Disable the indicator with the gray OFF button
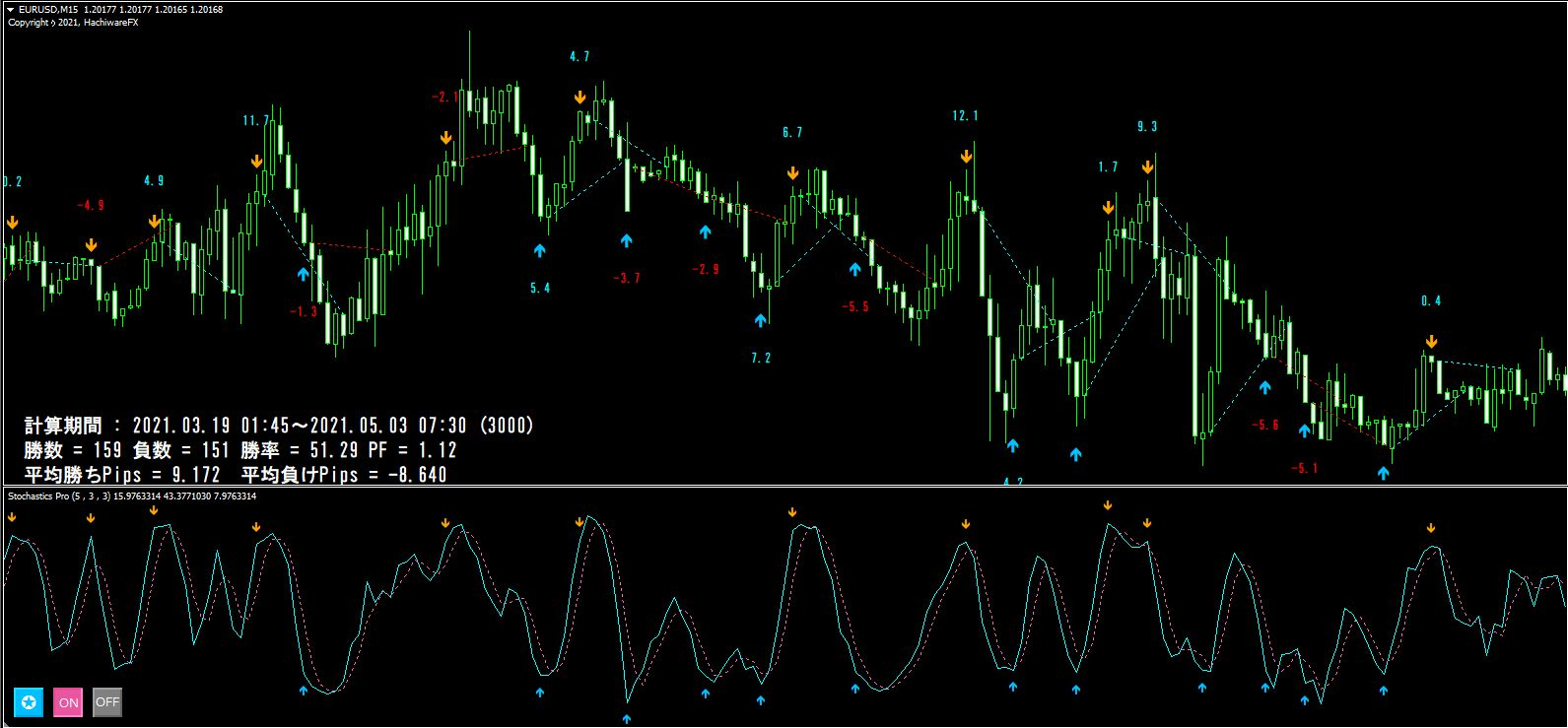 [107, 702]
